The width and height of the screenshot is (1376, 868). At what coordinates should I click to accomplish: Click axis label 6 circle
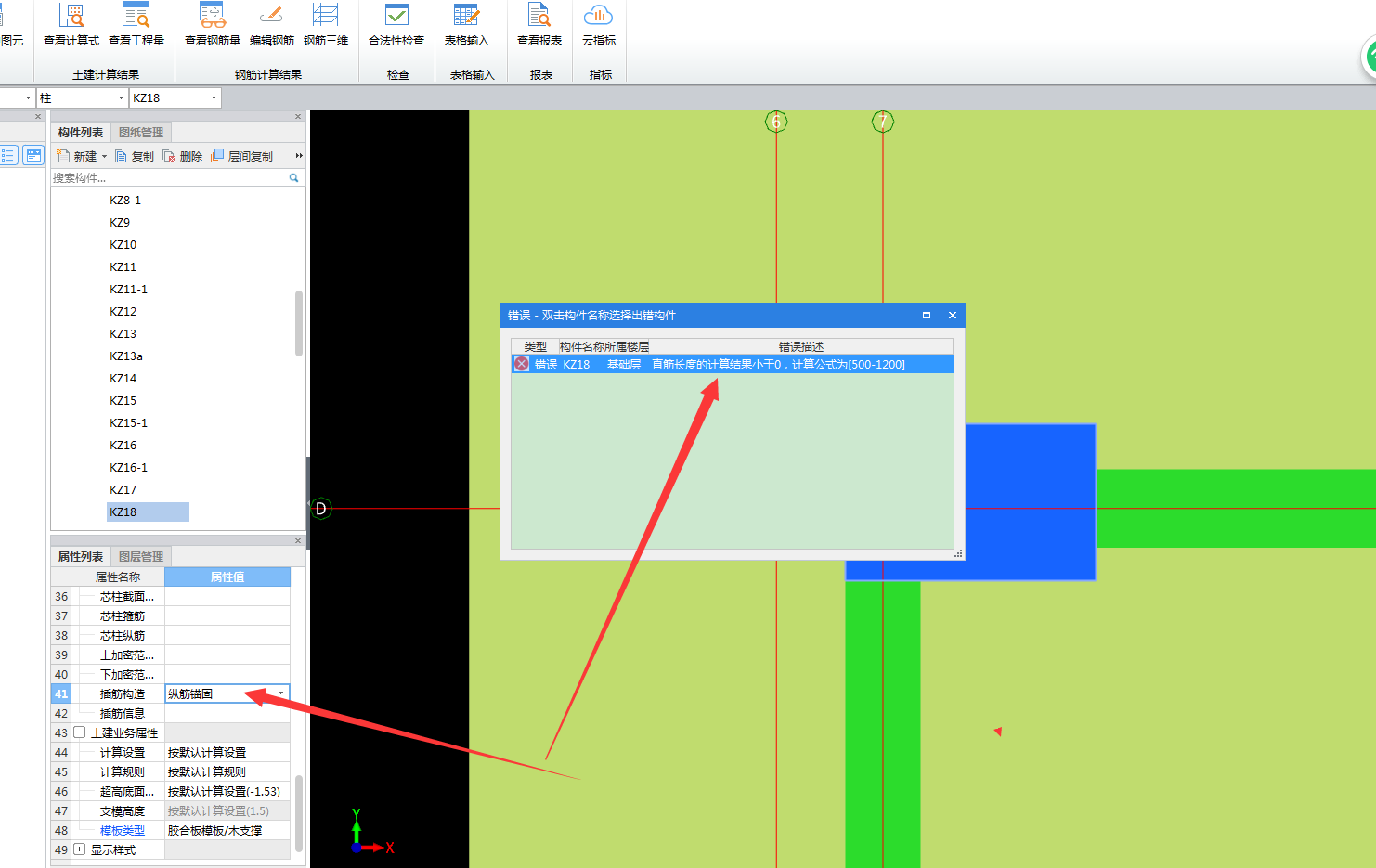[776, 122]
